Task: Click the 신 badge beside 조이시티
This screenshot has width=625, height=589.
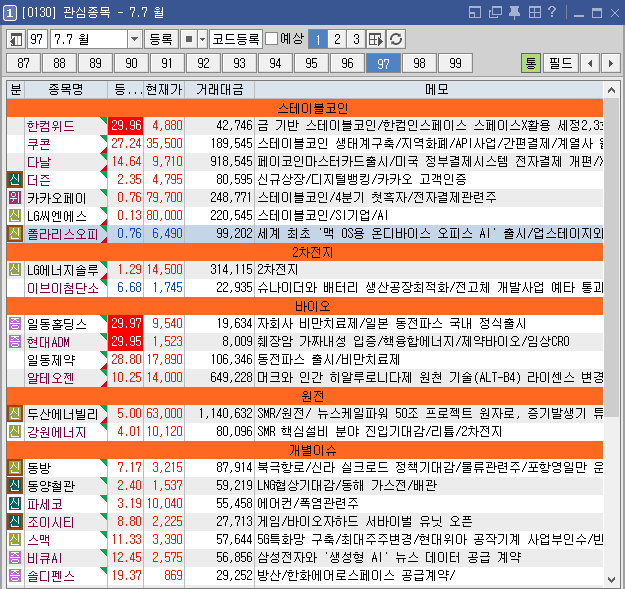Action: [x=15, y=522]
